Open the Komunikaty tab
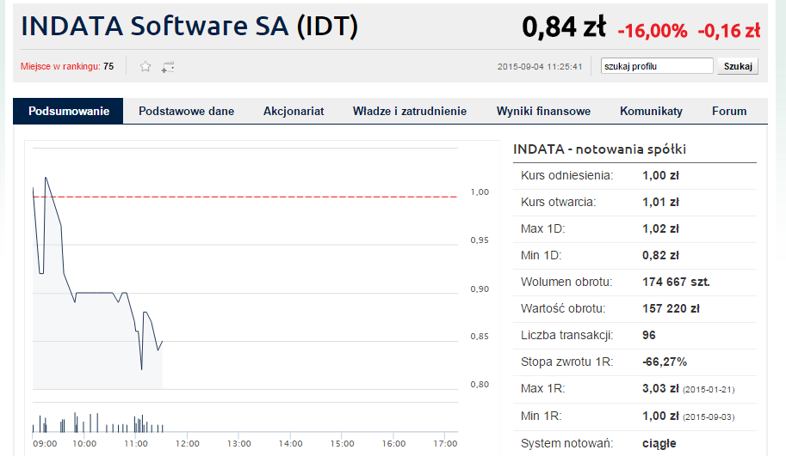Image resolution: width=786 pixels, height=456 pixels. tap(651, 111)
